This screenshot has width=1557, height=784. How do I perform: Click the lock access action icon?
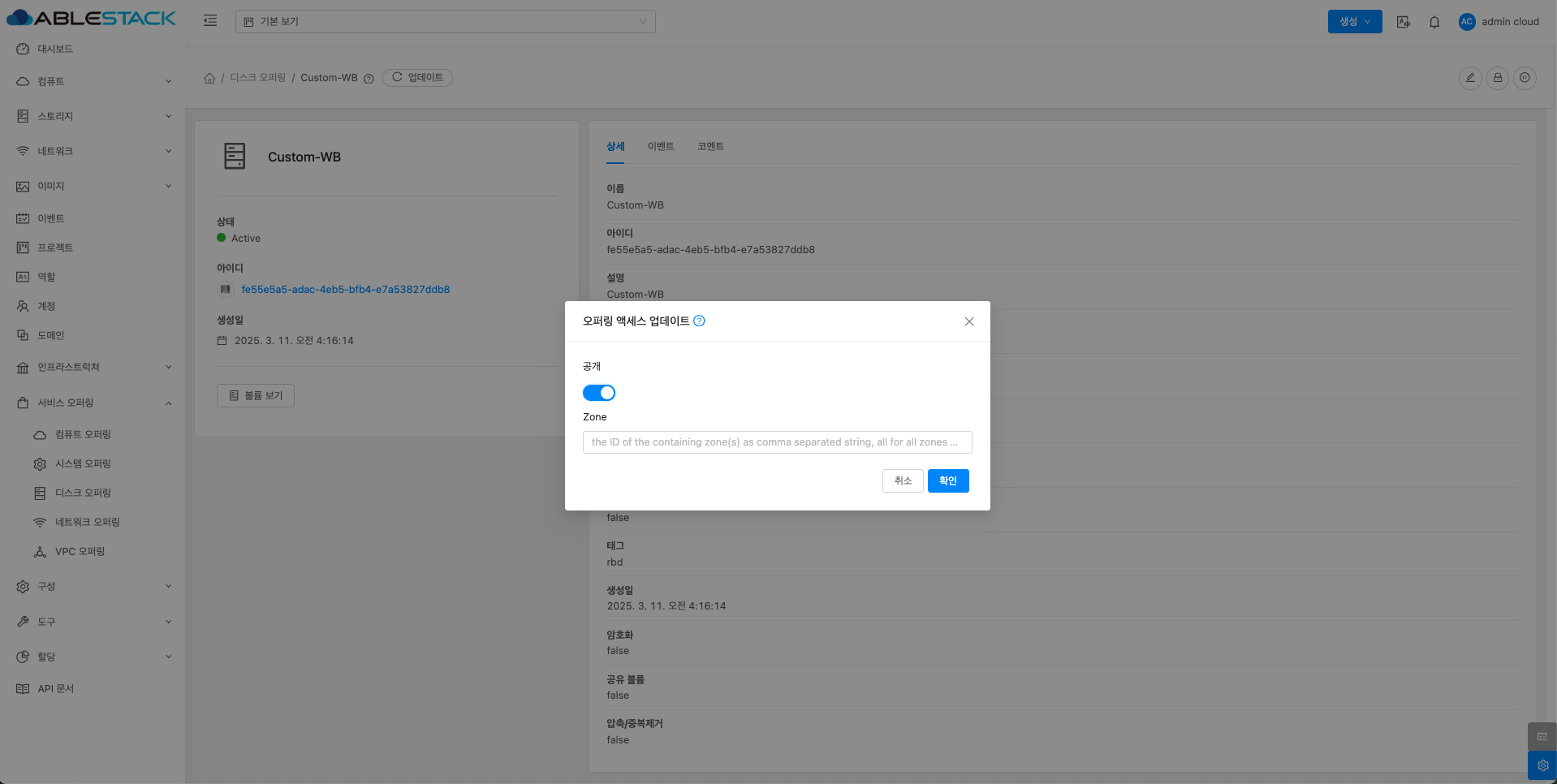pyautogui.click(x=1498, y=78)
